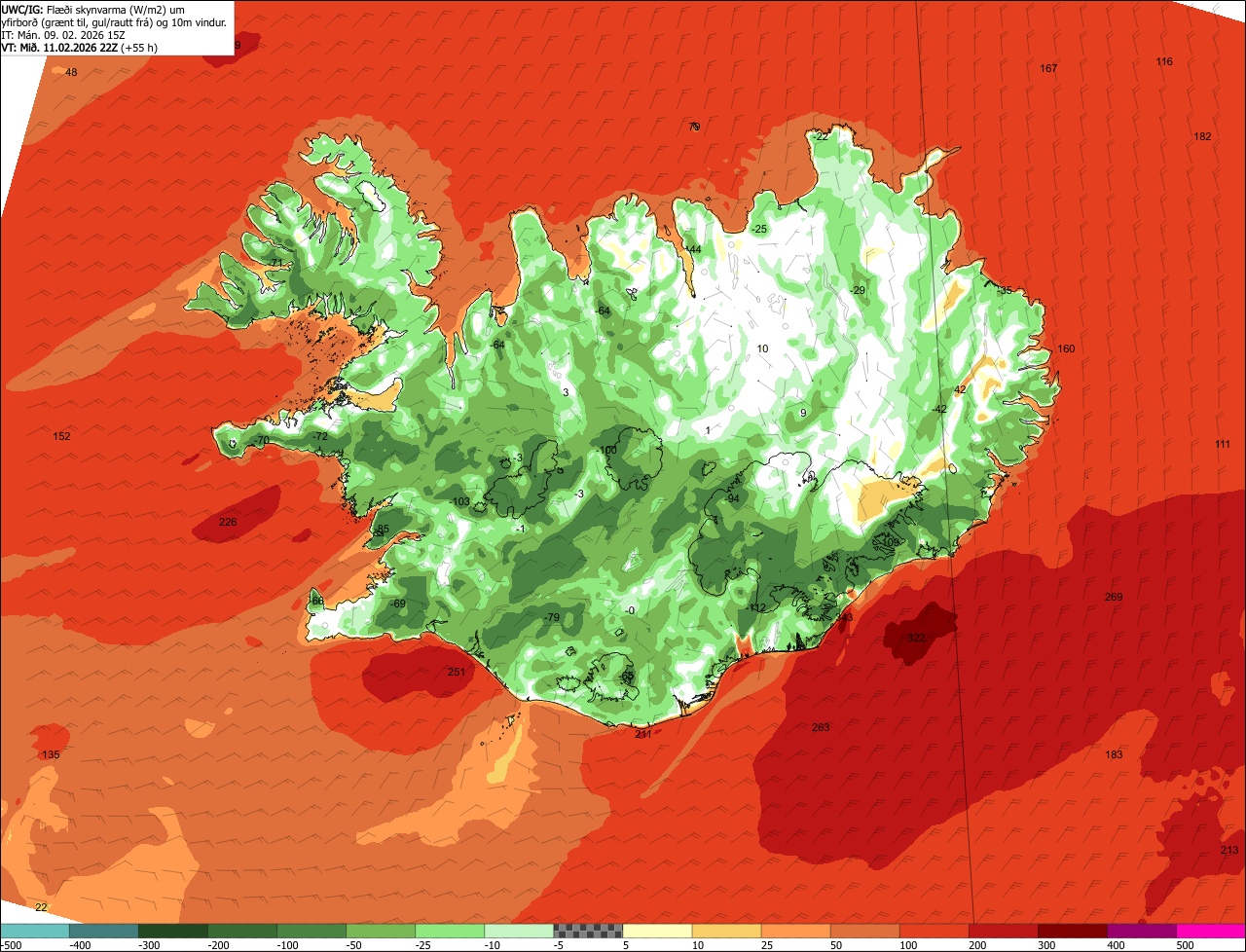Click valid time 'VT: Mið. 11.02.2026 22Z (+55 h)'
This screenshot has height=952, width=1246.
[80, 47]
